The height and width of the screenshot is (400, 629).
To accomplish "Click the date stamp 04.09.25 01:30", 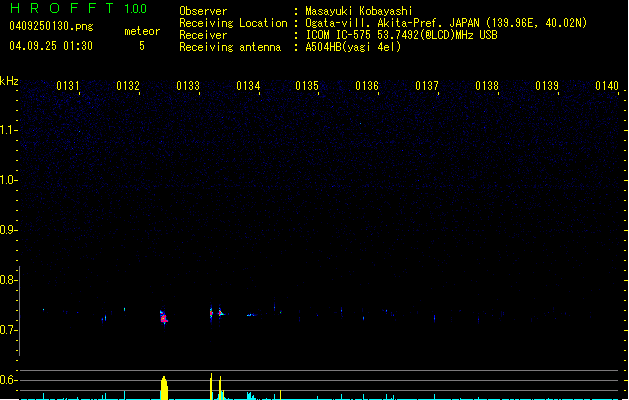I will tap(51, 46).
